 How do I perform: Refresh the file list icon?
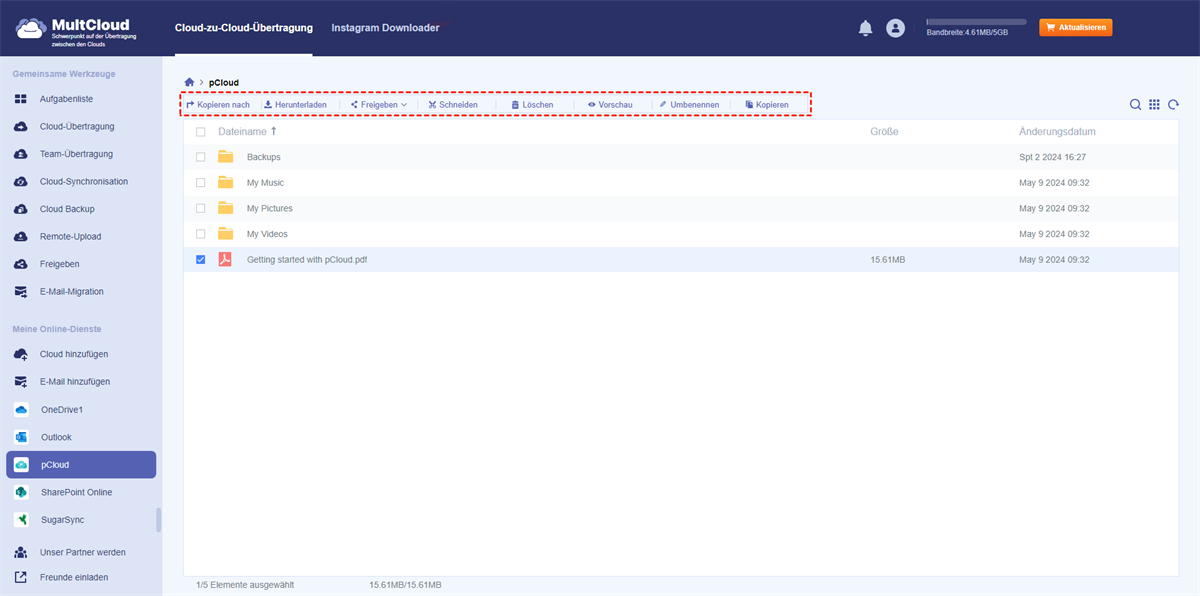pyautogui.click(x=1174, y=104)
